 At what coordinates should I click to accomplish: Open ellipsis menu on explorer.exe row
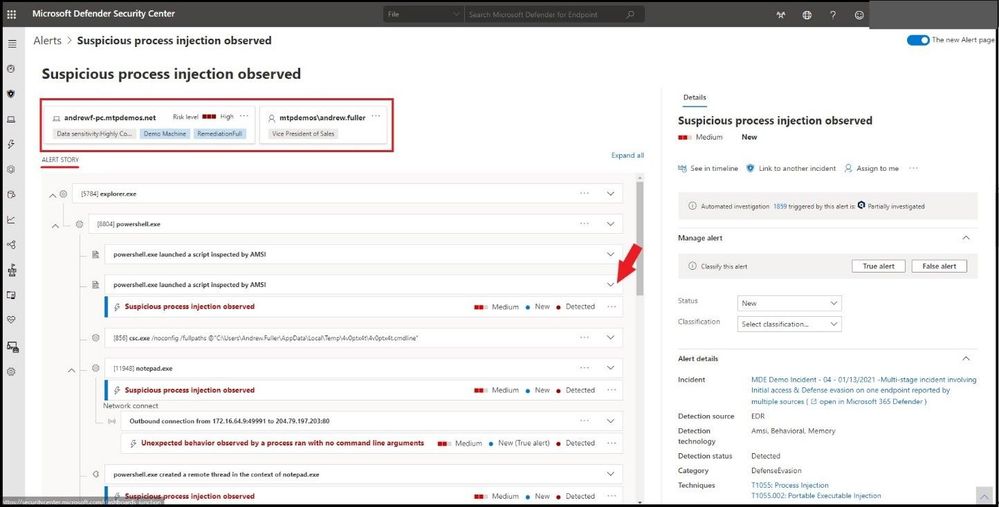584,193
